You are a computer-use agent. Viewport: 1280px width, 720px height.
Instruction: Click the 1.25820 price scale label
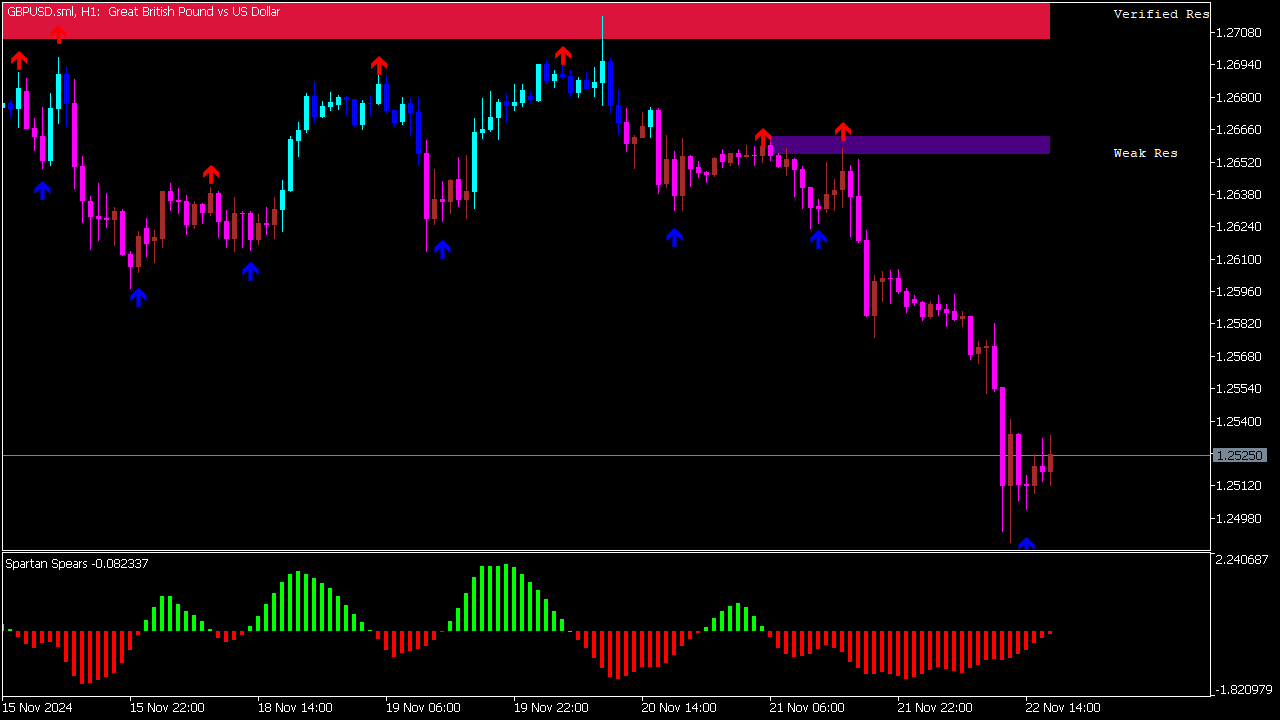pyautogui.click(x=1238, y=324)
